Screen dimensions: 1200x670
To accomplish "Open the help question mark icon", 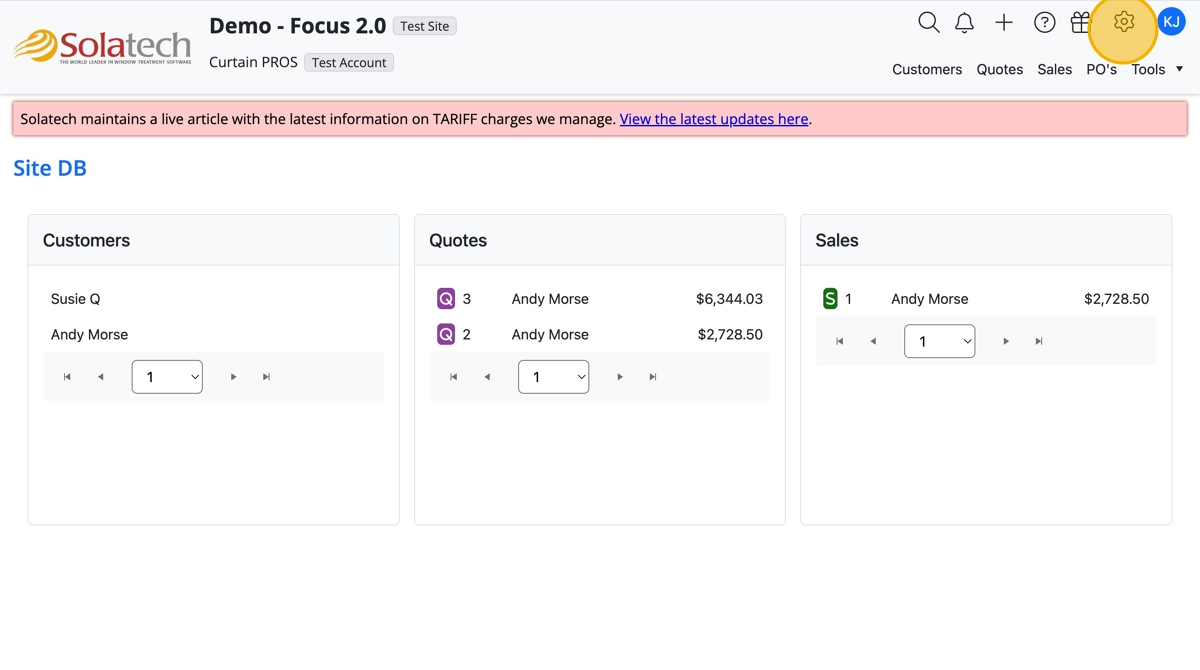I will click(x=1044, y=22).
